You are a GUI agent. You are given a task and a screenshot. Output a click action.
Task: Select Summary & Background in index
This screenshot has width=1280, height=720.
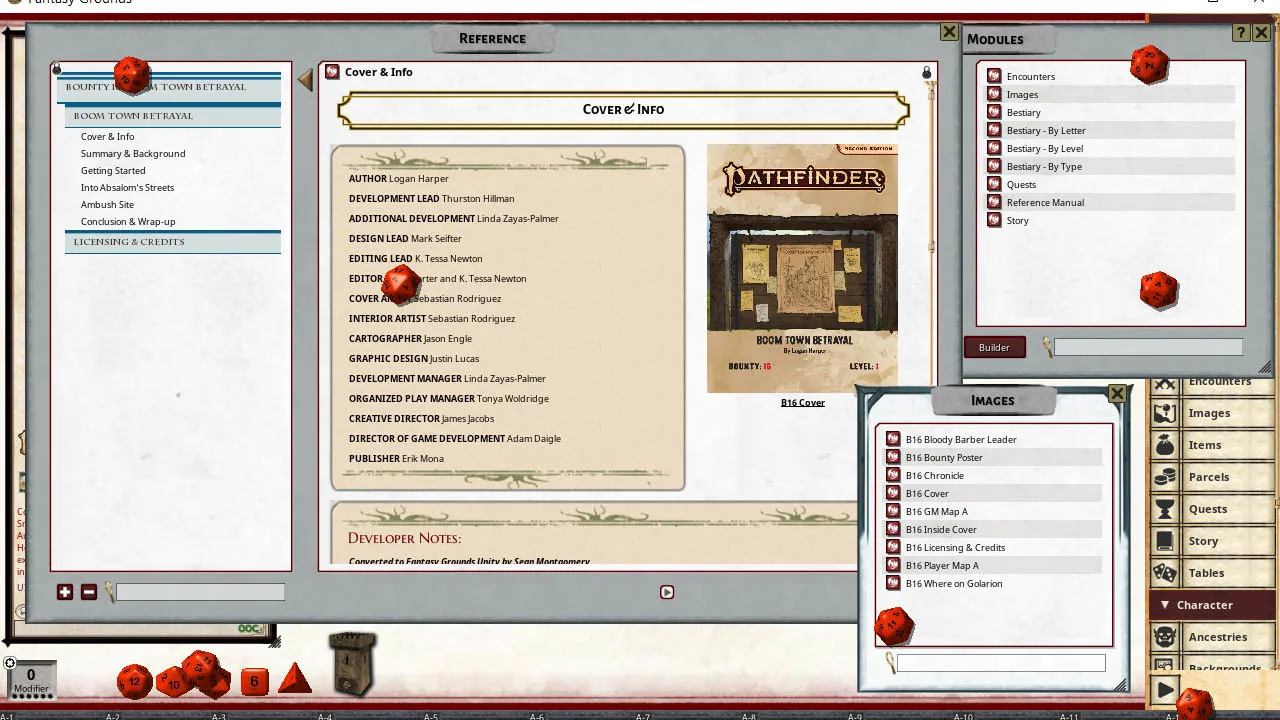point(133,154)
